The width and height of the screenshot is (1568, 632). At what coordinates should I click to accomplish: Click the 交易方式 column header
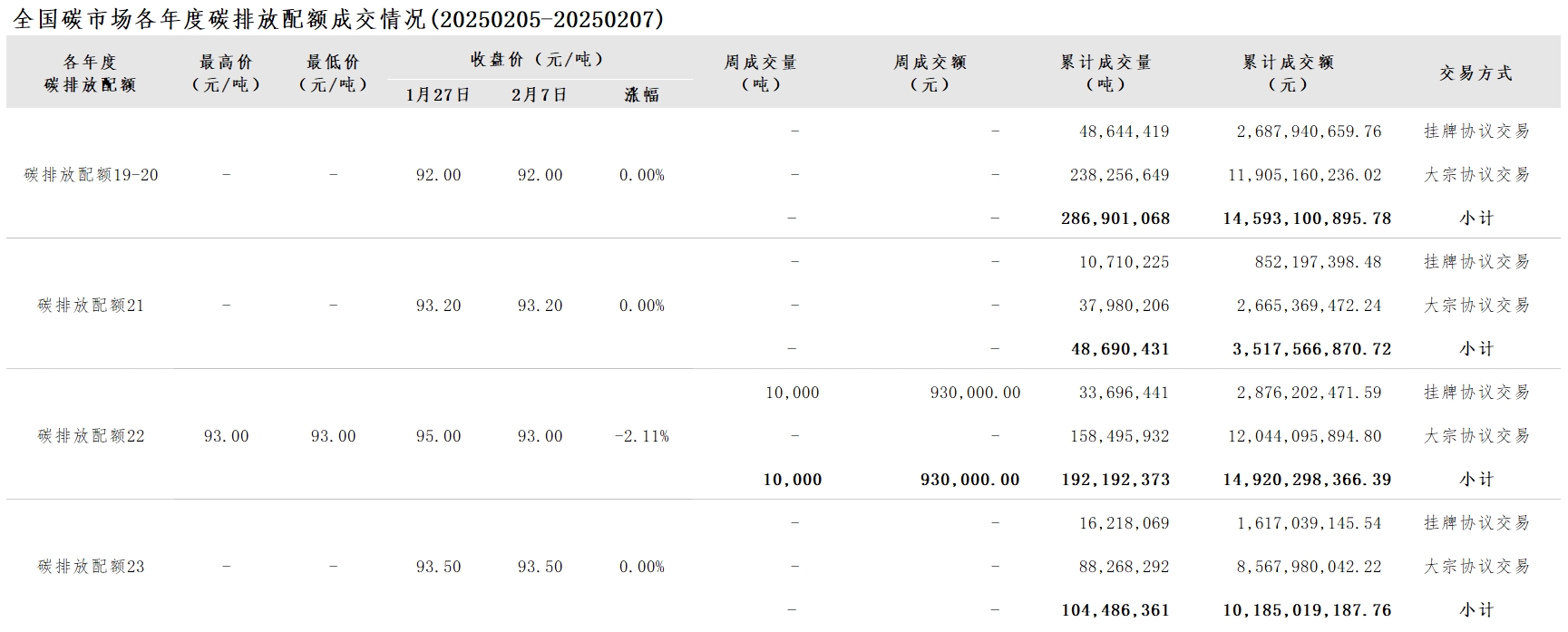tap(1476, 73)
